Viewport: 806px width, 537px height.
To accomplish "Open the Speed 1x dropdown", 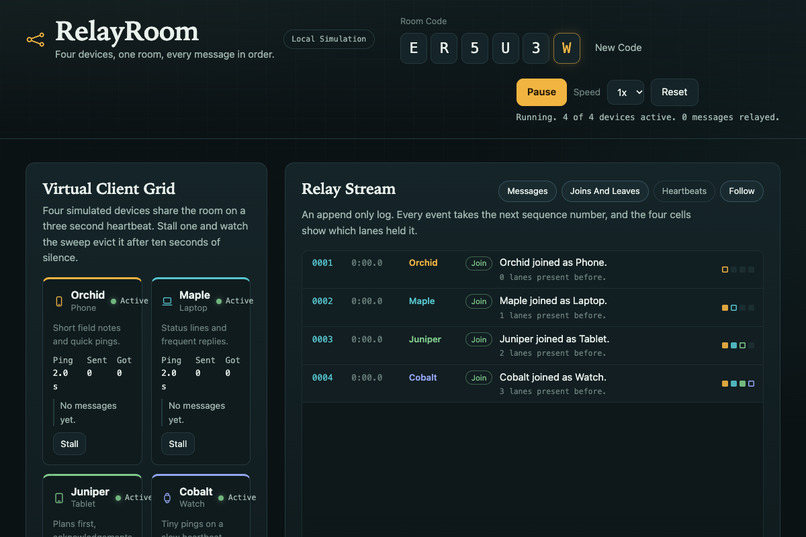I will pos(626,92).
